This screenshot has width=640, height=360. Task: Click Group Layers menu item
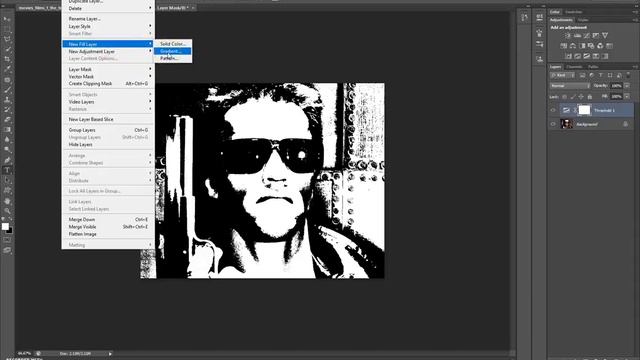click(108, 130)
